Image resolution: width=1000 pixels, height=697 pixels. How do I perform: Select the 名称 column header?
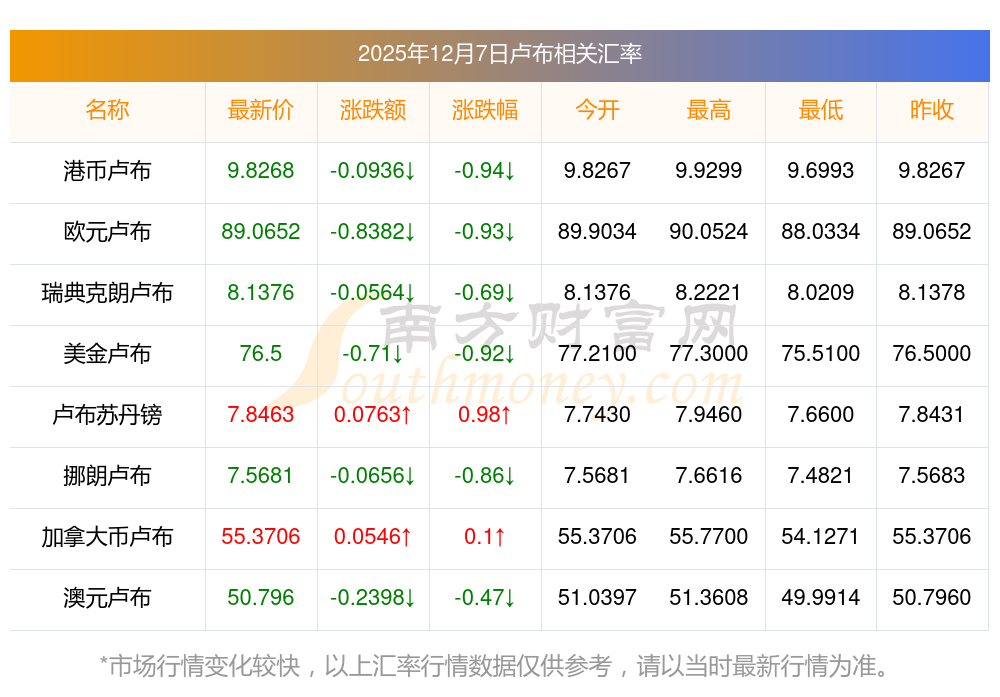click(x=107, y=110)
